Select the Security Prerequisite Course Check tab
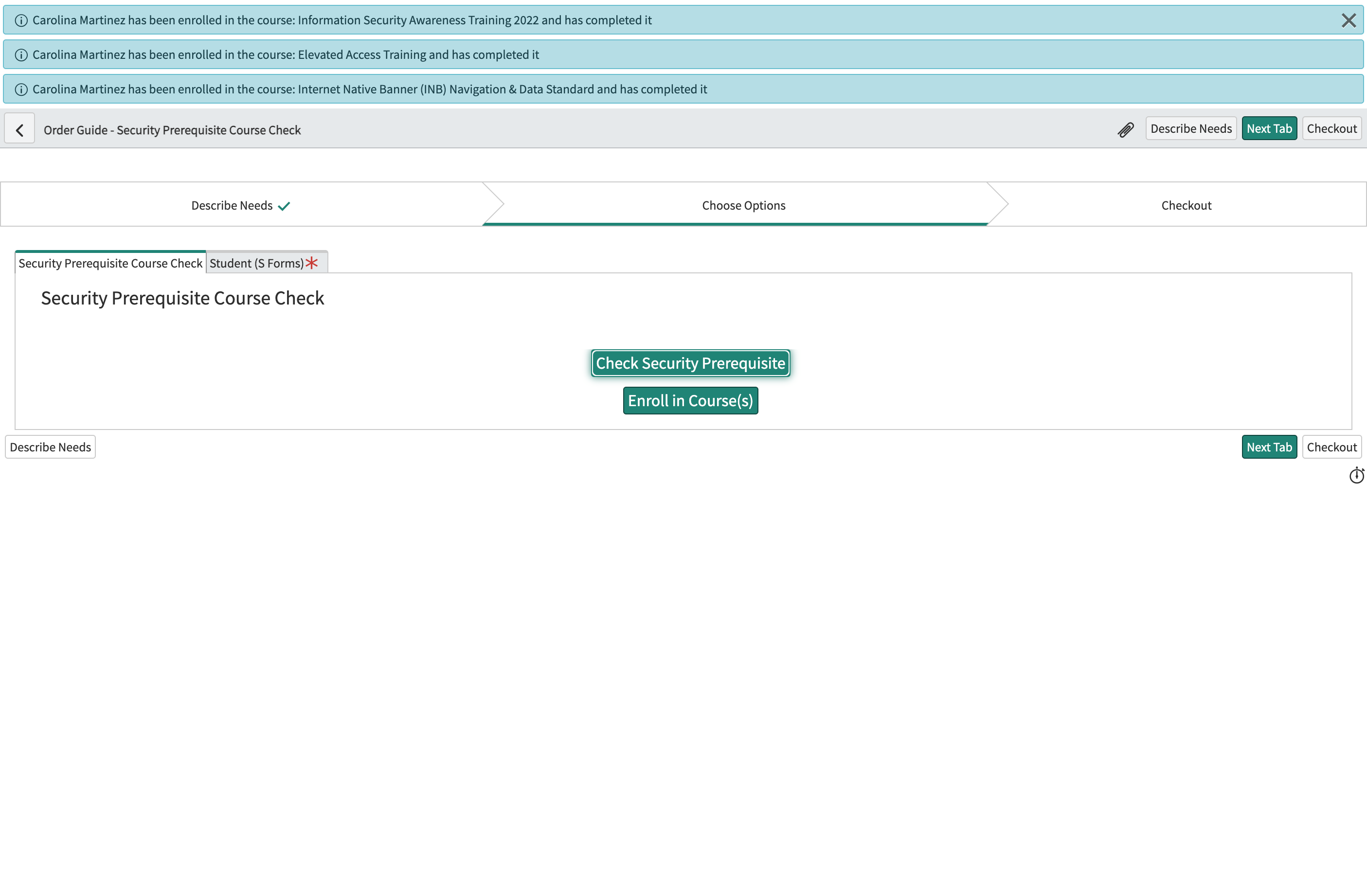The height and width of the screenshot is (896, 1367). tap(110, 263)
